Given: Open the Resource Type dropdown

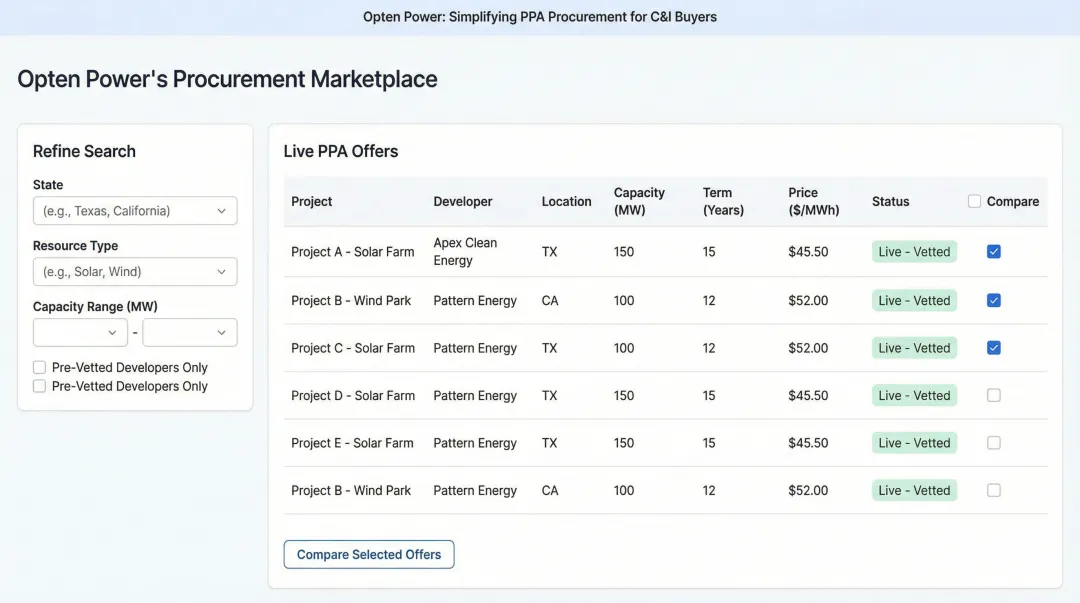Looking at the screenshot, I should [134, 271].
